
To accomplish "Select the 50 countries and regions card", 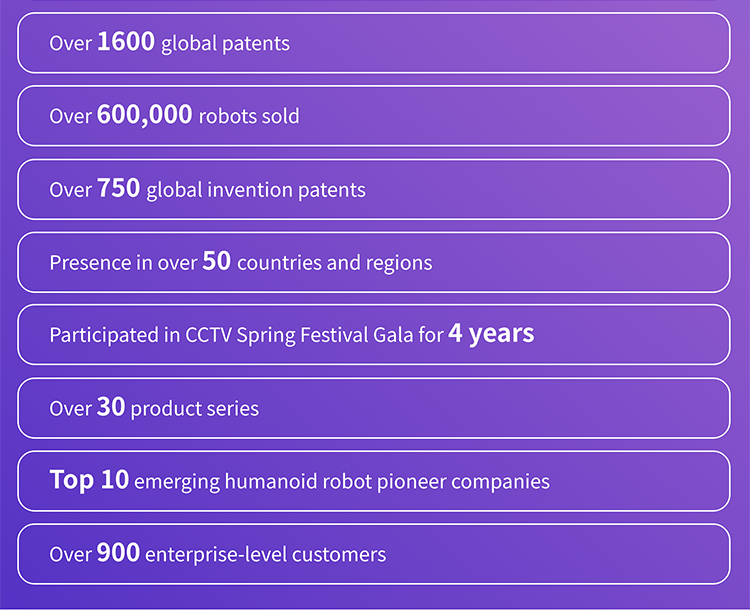I will pos(374,262).
